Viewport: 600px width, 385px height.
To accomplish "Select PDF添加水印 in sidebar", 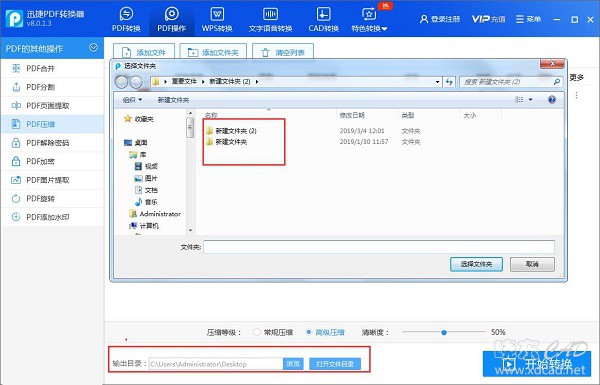I will click(x=52, y=217).
